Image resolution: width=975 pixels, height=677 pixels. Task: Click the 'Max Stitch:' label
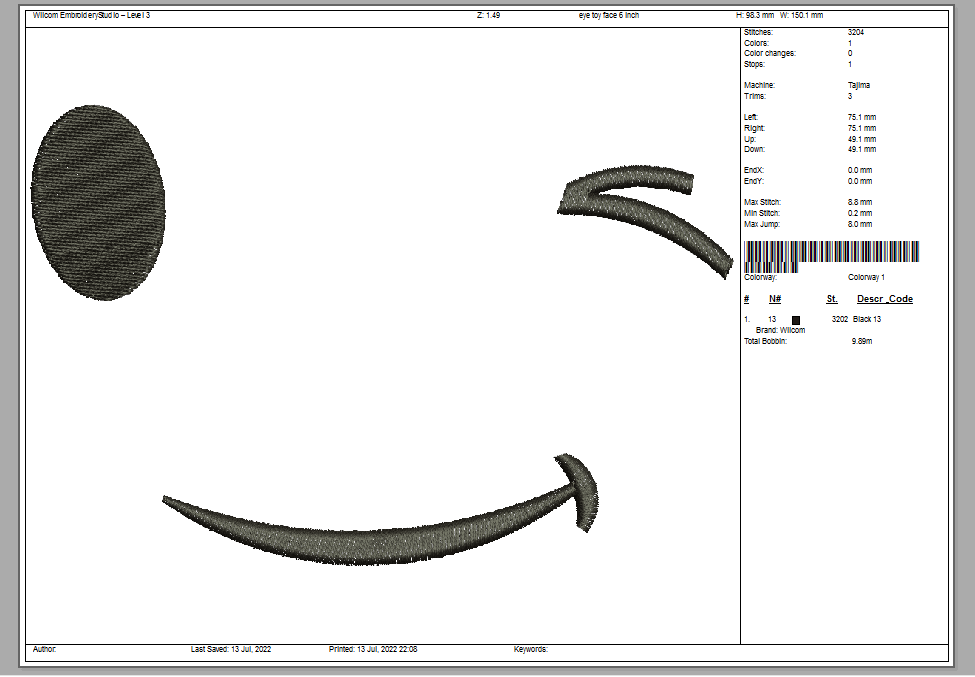(x=762, y=203)
